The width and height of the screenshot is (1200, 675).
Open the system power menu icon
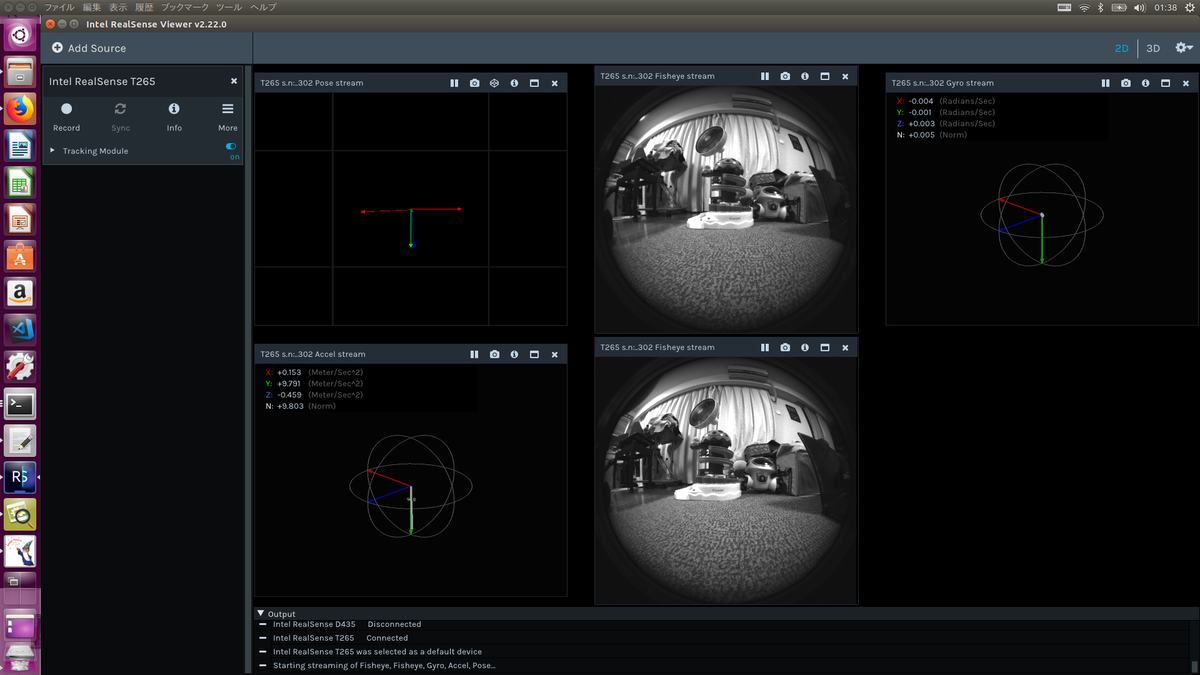(x=1189, y=7)
